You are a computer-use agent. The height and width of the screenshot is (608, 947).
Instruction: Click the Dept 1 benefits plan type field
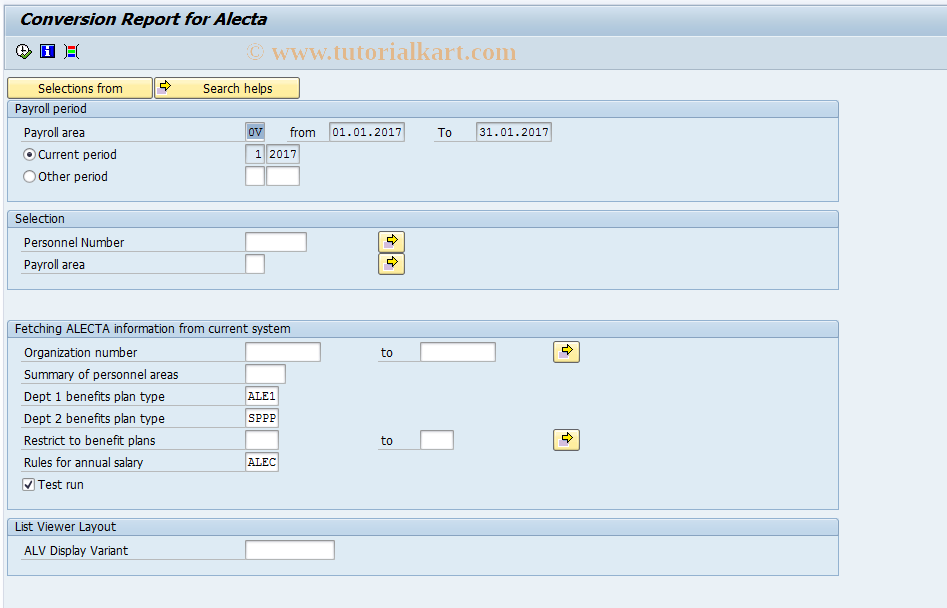262,396
